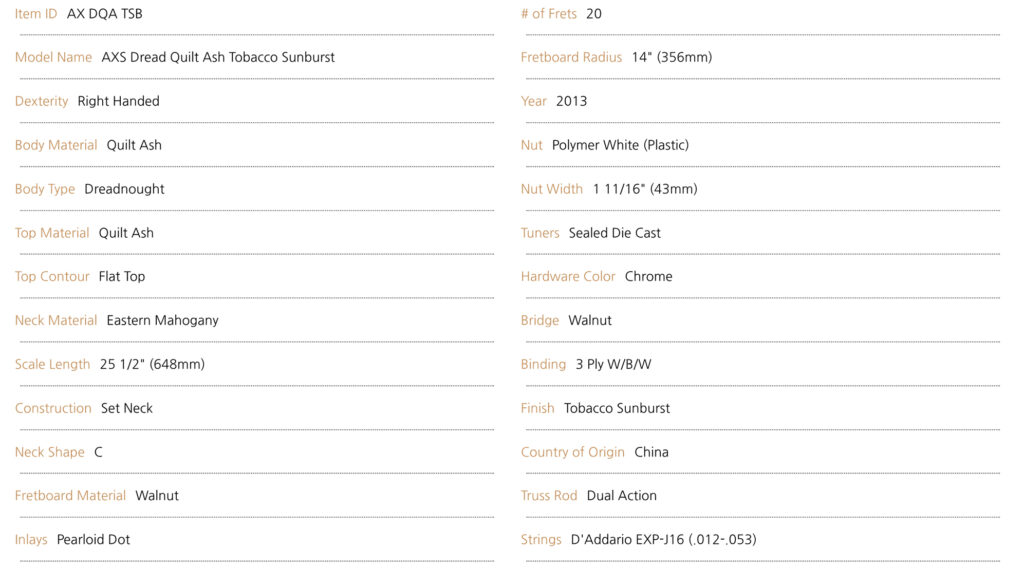Click the Dreadnought body type value
The height and width of the screenshot is (587, 1024).
124,189
